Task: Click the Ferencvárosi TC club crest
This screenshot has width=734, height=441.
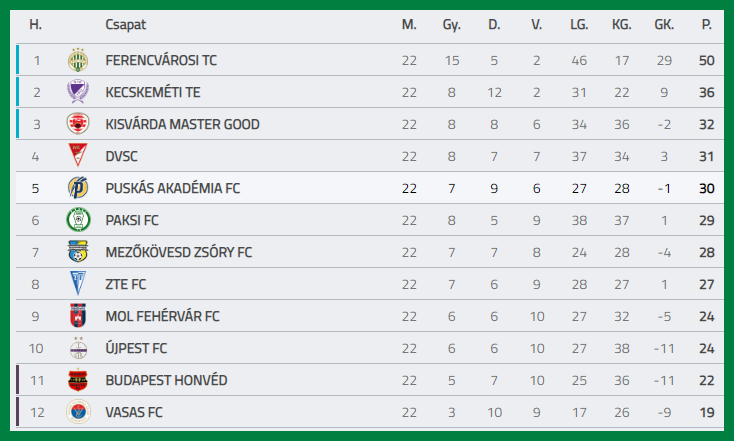Action: click(78, 61)
